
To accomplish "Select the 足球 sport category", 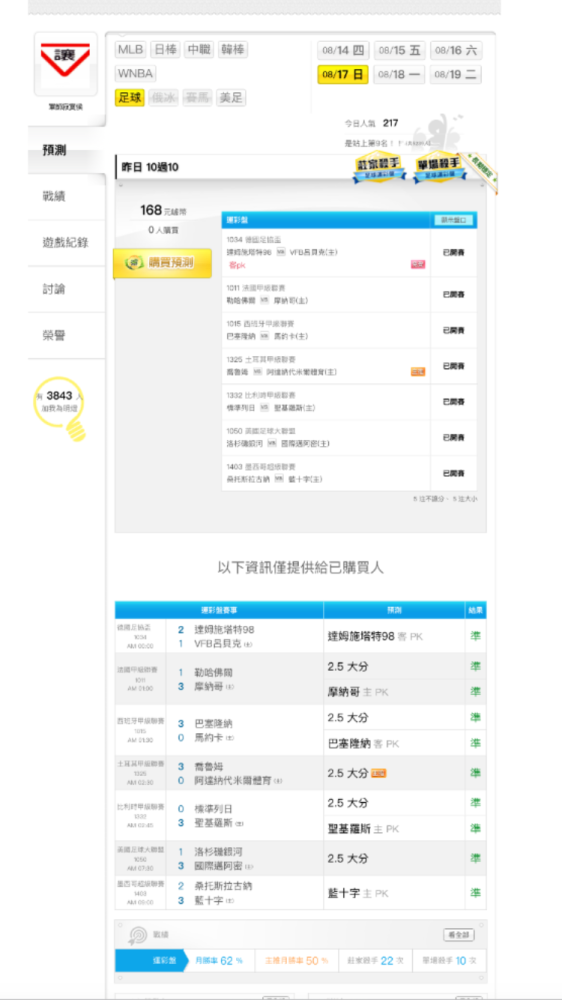I will click(x=130, y=98).
